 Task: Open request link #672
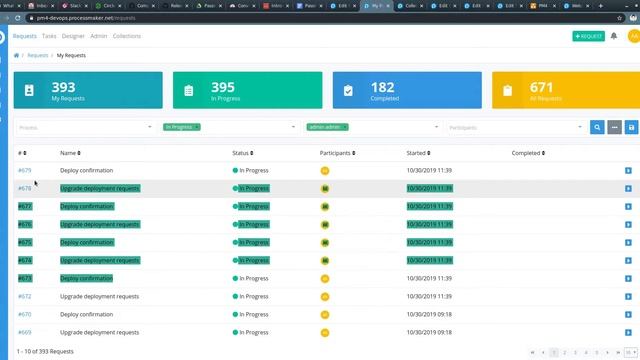(24, 296)
